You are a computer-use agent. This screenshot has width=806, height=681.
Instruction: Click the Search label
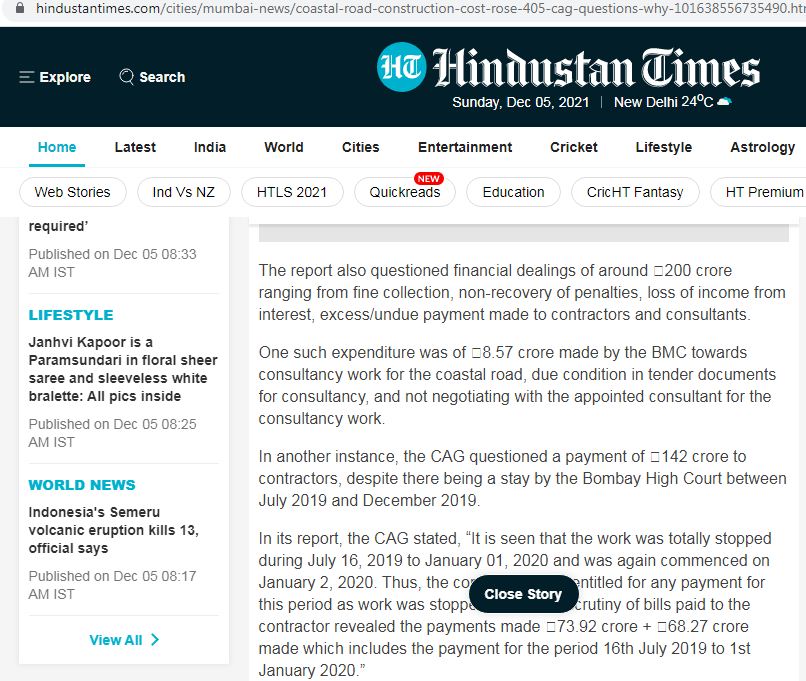[162, 77]
